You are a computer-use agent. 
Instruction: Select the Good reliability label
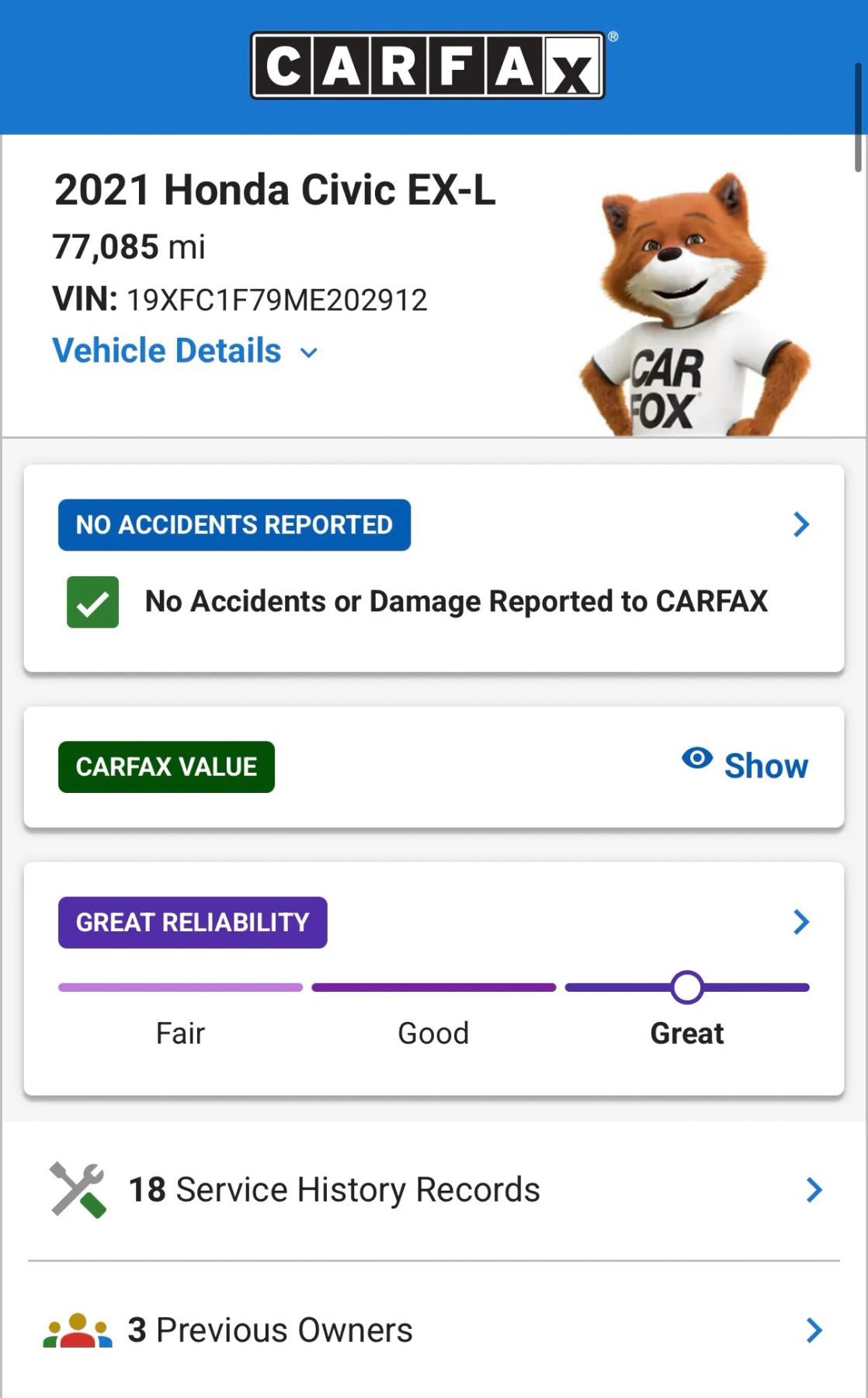tap(433, 1034)
